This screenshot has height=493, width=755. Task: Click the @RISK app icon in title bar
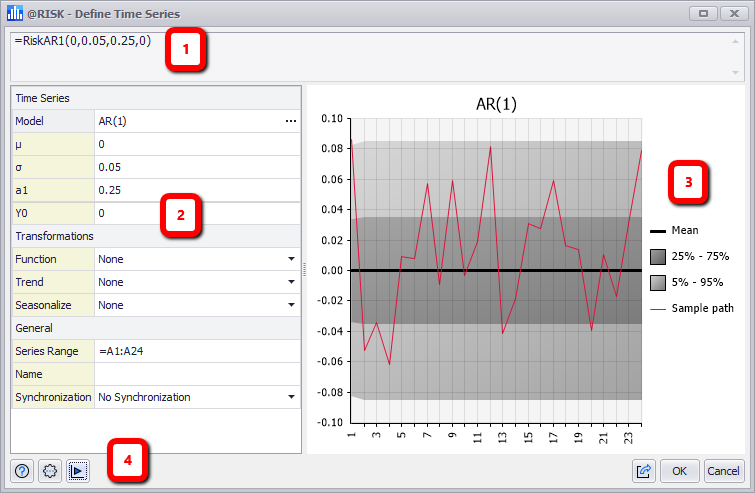(x=14, y=14)
